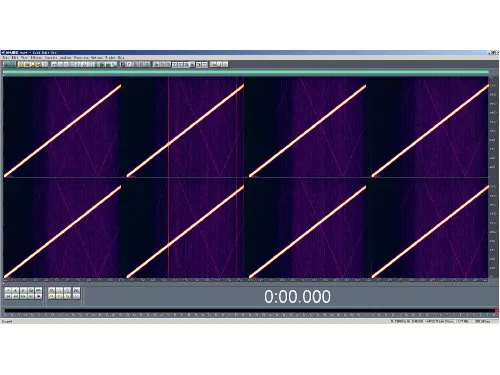The width and height of the screenshot is (500, 375).
Task: Open the Help menu
Action: [x=121, y=58]
